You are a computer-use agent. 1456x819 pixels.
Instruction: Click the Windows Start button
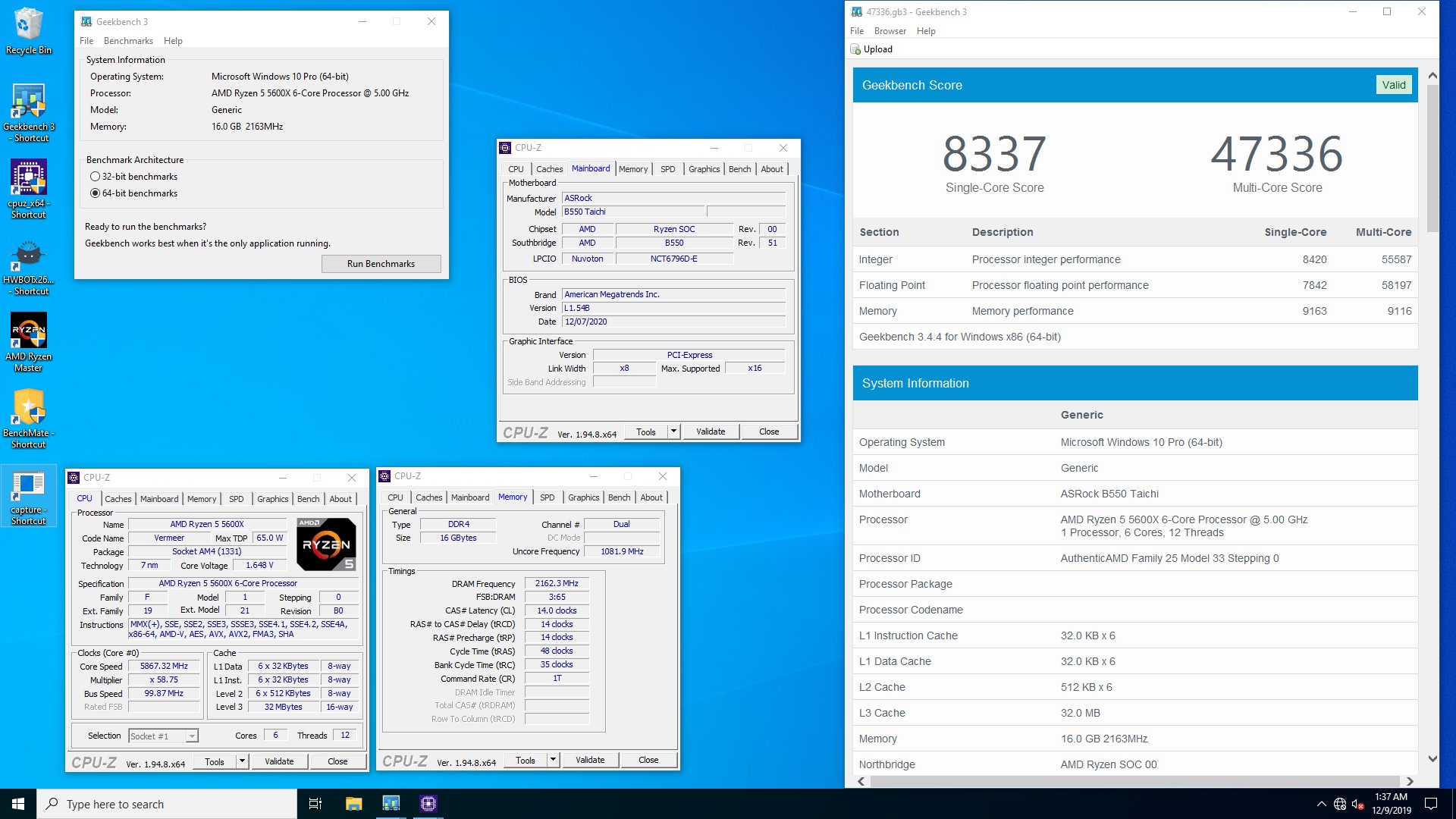point(18,804)
